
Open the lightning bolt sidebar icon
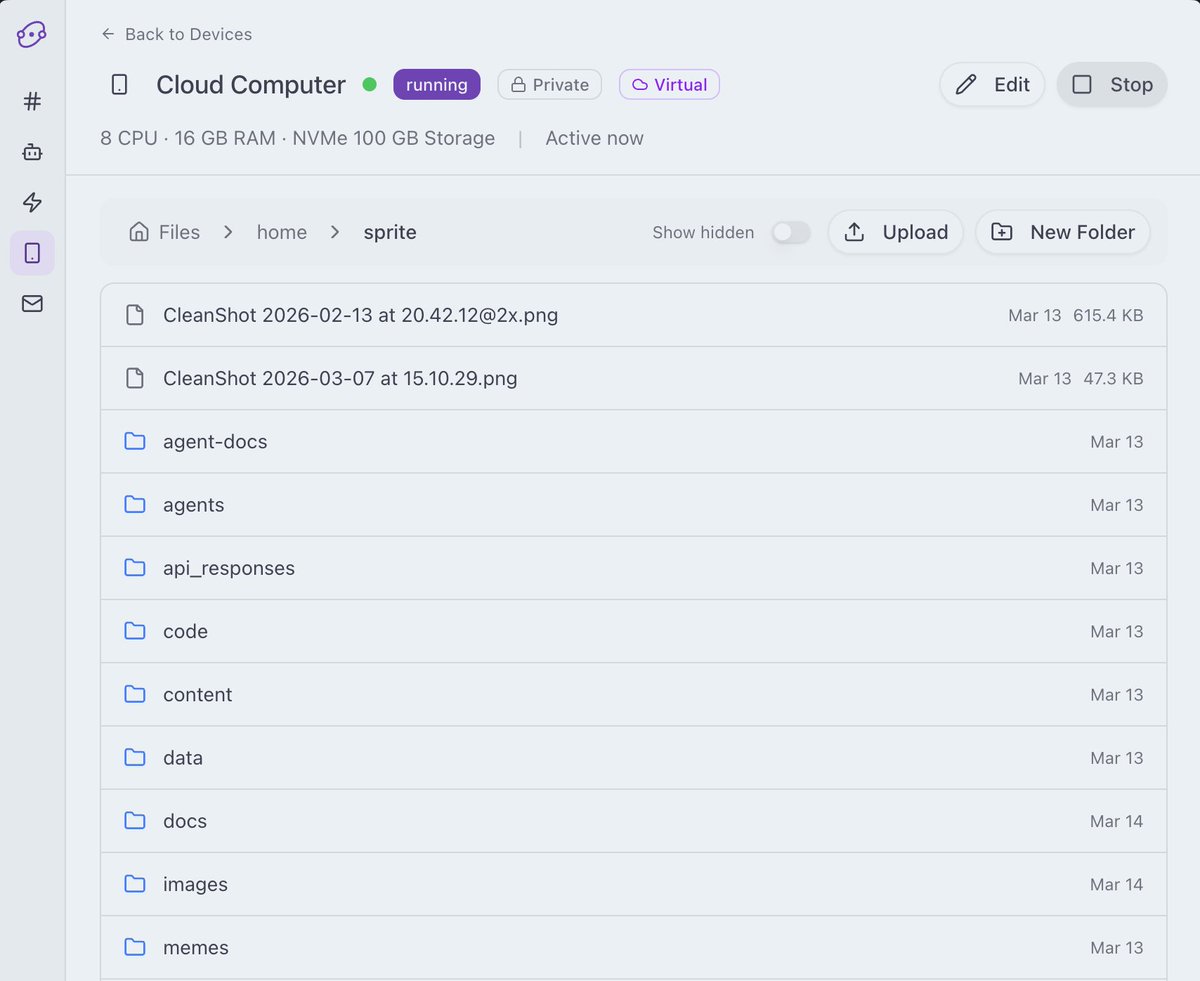(x=32, y=203)
